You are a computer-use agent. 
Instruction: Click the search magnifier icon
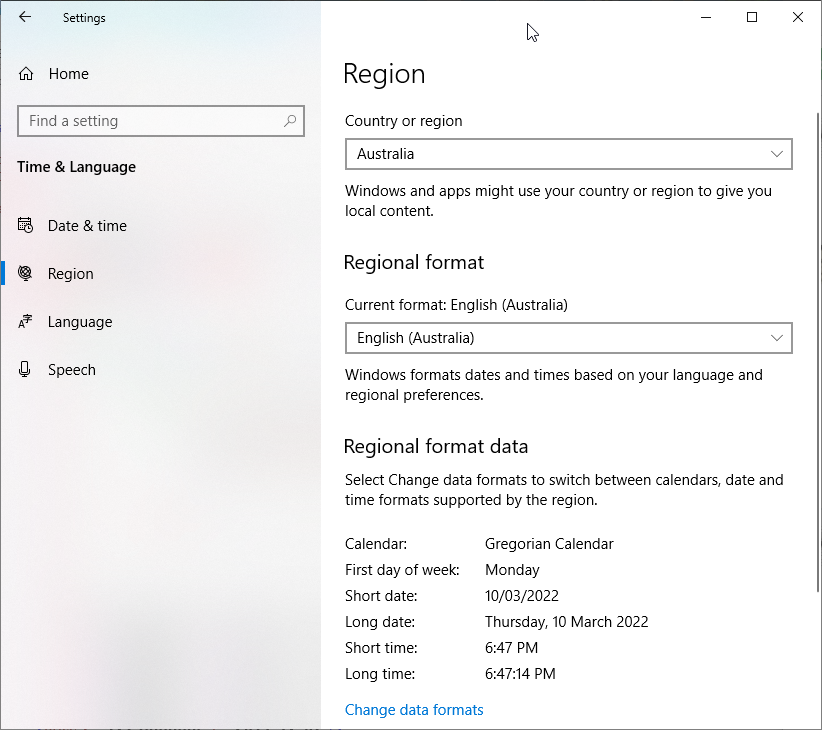pyautogui.click(x=290, y=121)
